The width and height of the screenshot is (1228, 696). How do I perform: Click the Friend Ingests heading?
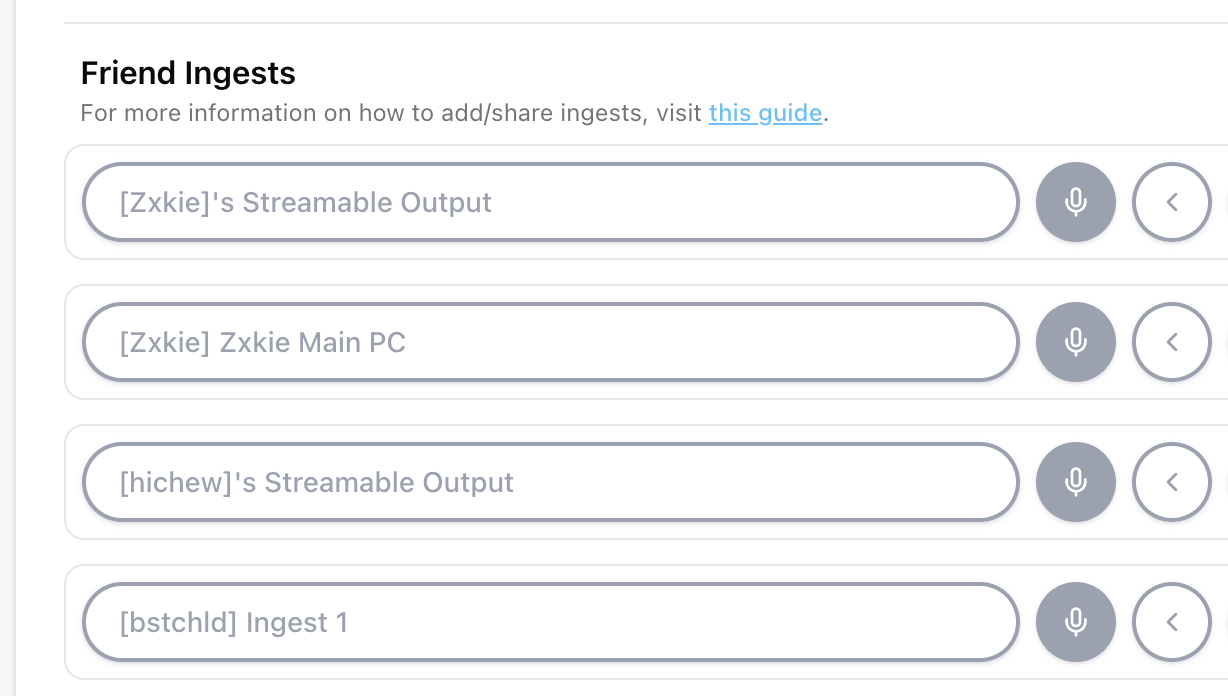pos(188,73)
